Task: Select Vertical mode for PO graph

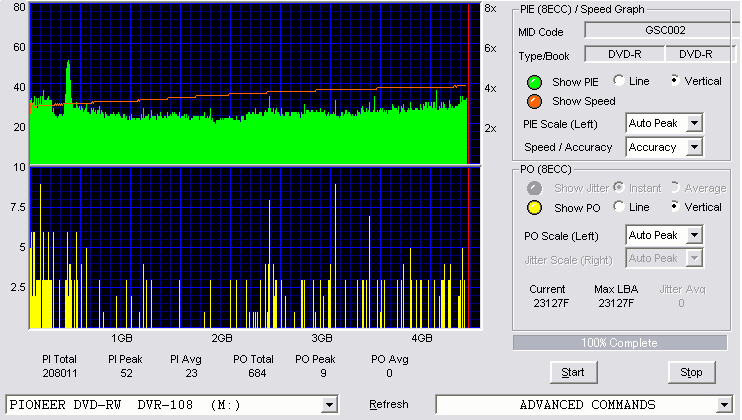Action: pyautogui.click(x=675, y=206)
